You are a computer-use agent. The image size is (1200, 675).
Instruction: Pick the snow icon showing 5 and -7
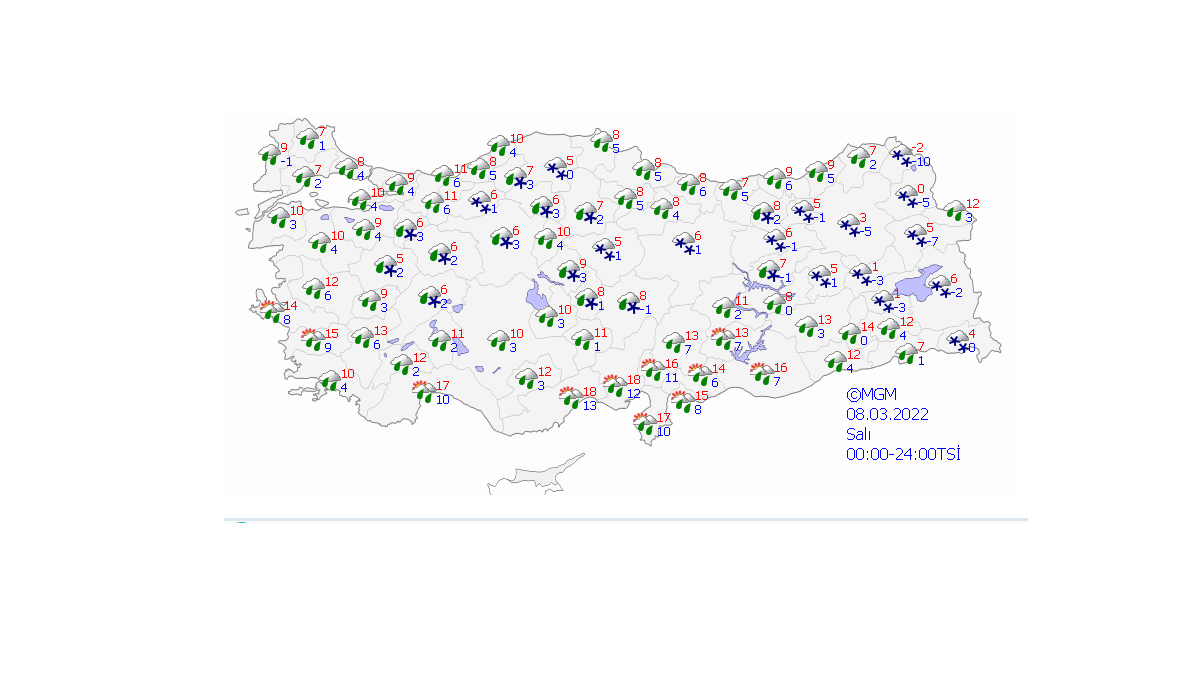[x=916, y=236]
